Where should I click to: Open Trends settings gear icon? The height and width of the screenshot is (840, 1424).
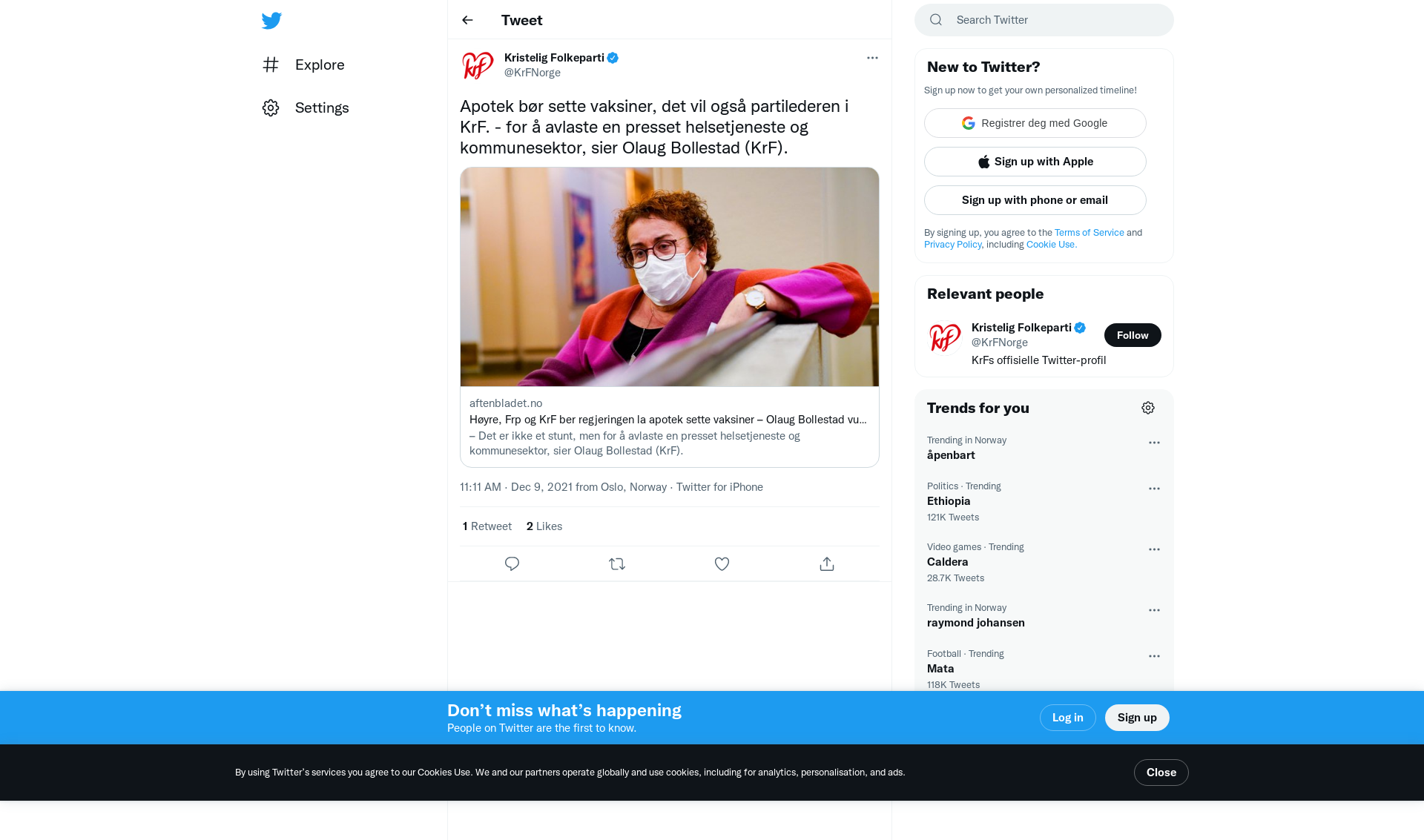pos(1148,408)
